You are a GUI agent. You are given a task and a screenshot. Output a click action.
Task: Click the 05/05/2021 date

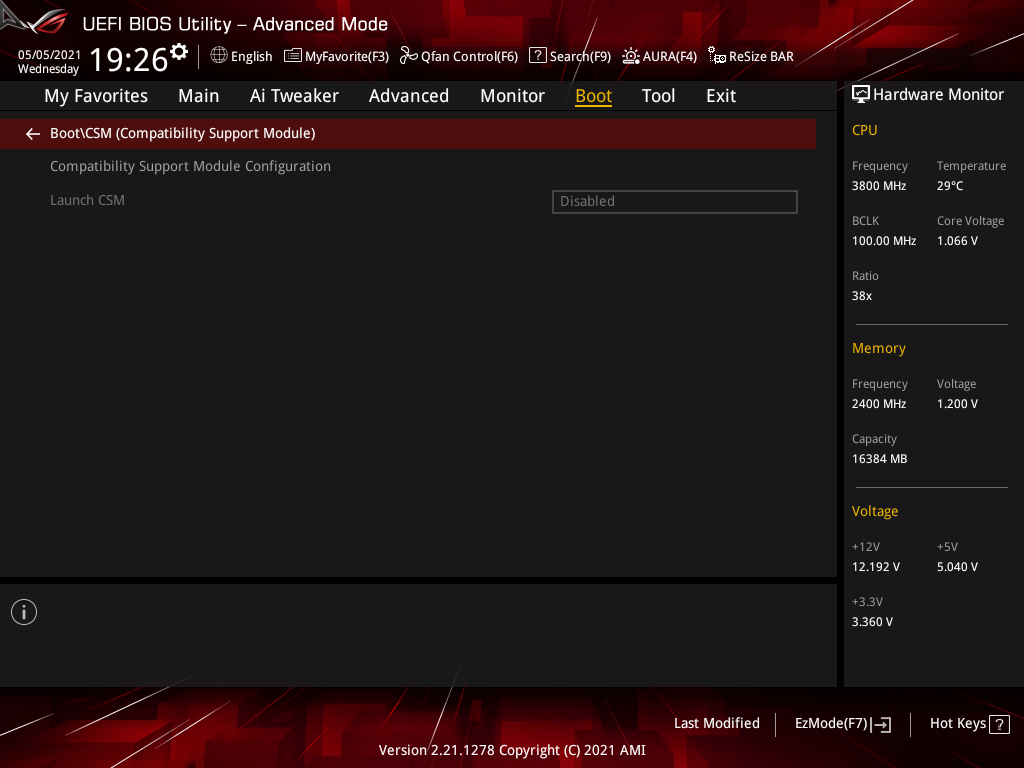pos(50,55)
